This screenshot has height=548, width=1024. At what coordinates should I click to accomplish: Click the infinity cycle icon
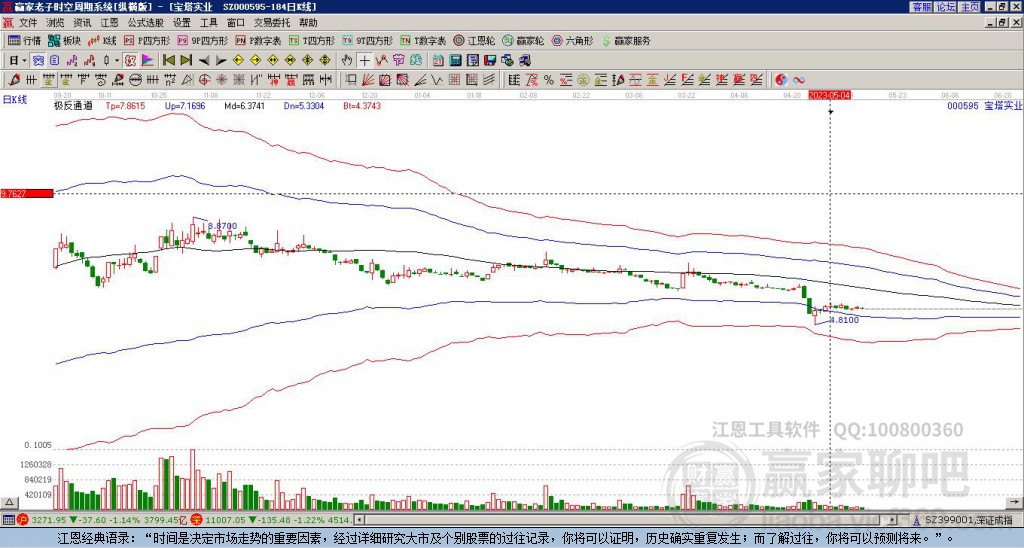point(799,80)
